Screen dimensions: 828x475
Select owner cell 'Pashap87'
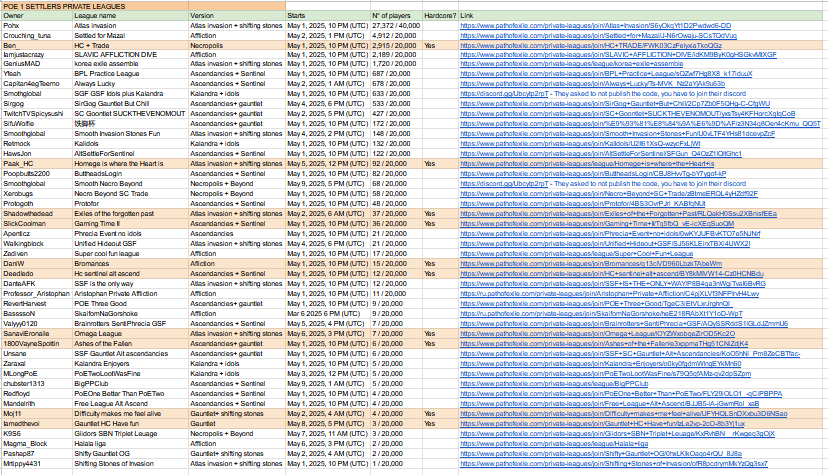coord(36,454)
